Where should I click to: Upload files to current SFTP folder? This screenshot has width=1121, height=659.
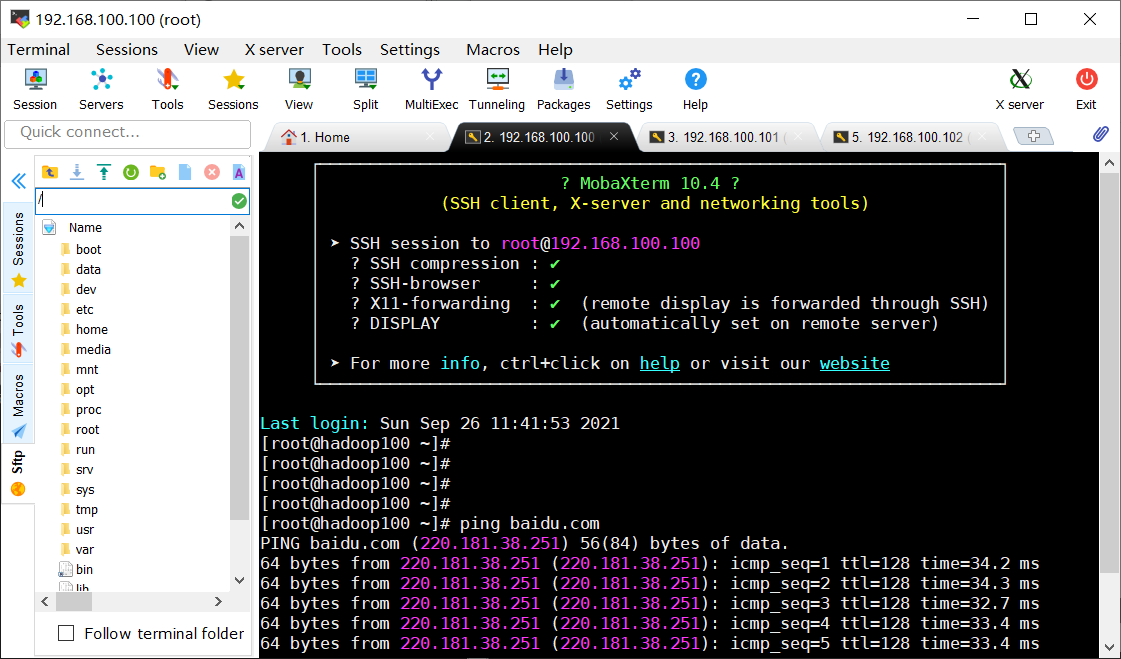click(104, 172)
